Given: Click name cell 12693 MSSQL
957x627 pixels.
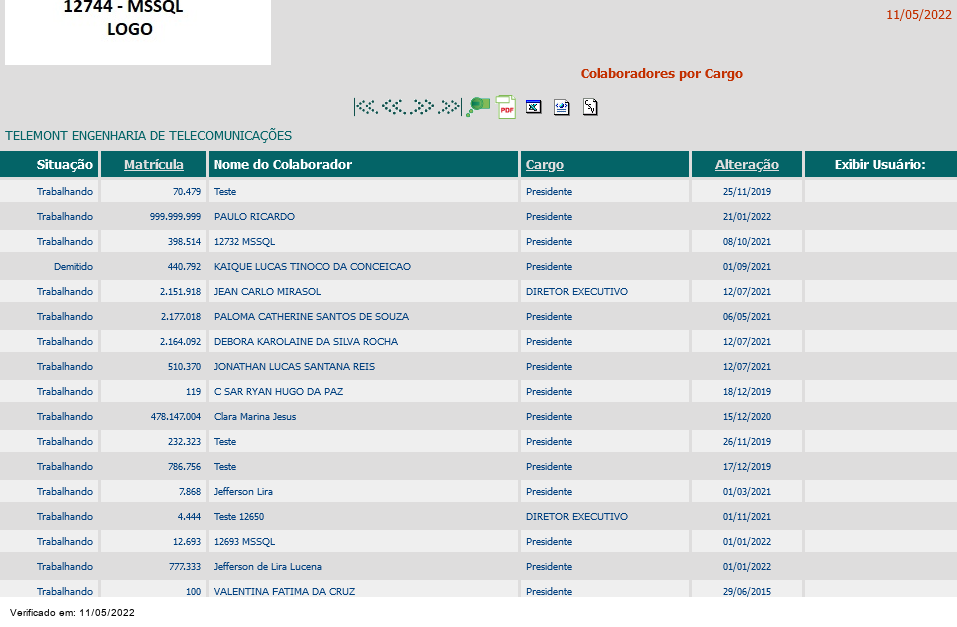Looking at the screenshot, I should point(245,542).
